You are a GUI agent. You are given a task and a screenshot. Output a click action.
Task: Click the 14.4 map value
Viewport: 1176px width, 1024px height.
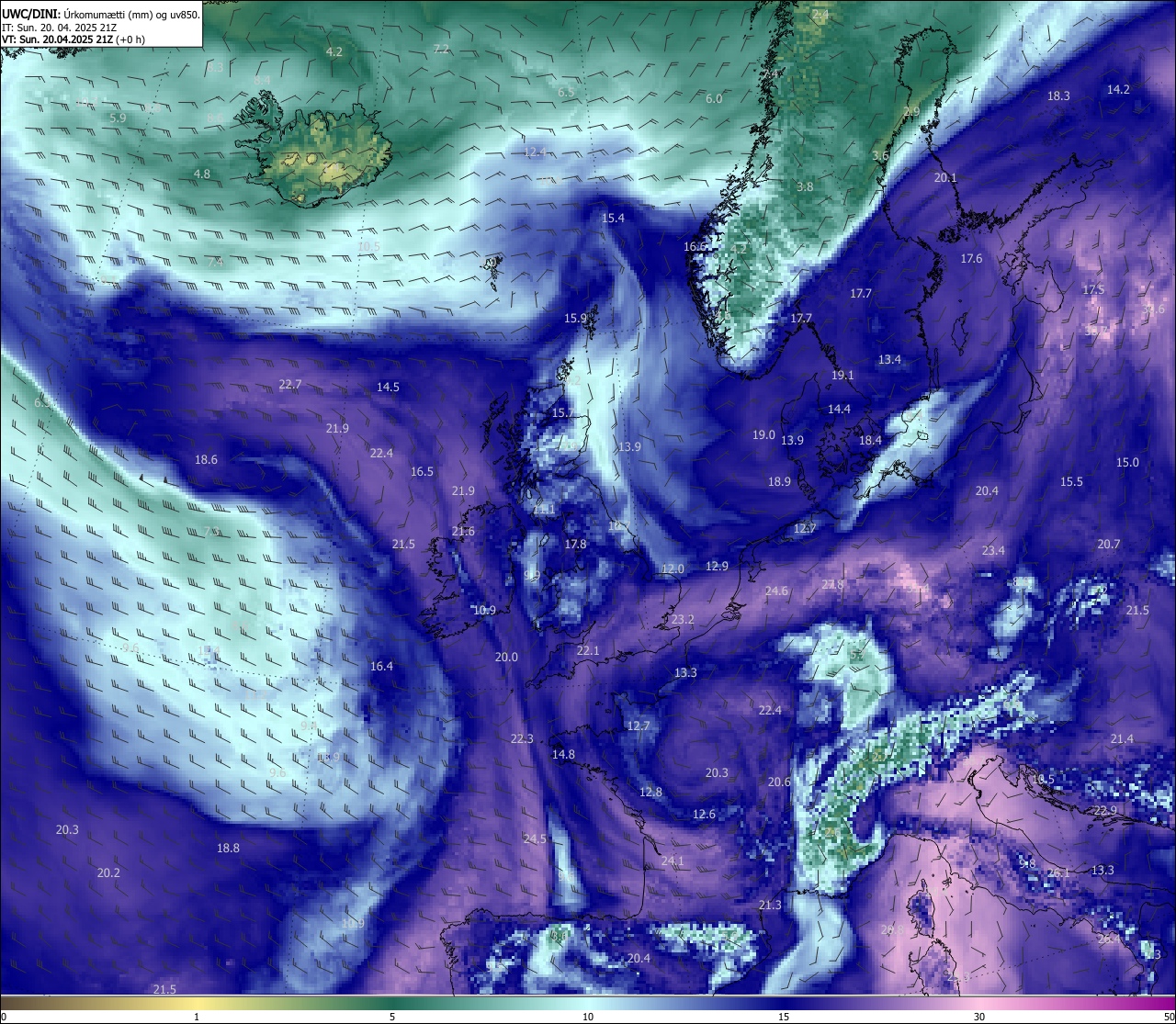pyautogui.click(x=839, y=409)
